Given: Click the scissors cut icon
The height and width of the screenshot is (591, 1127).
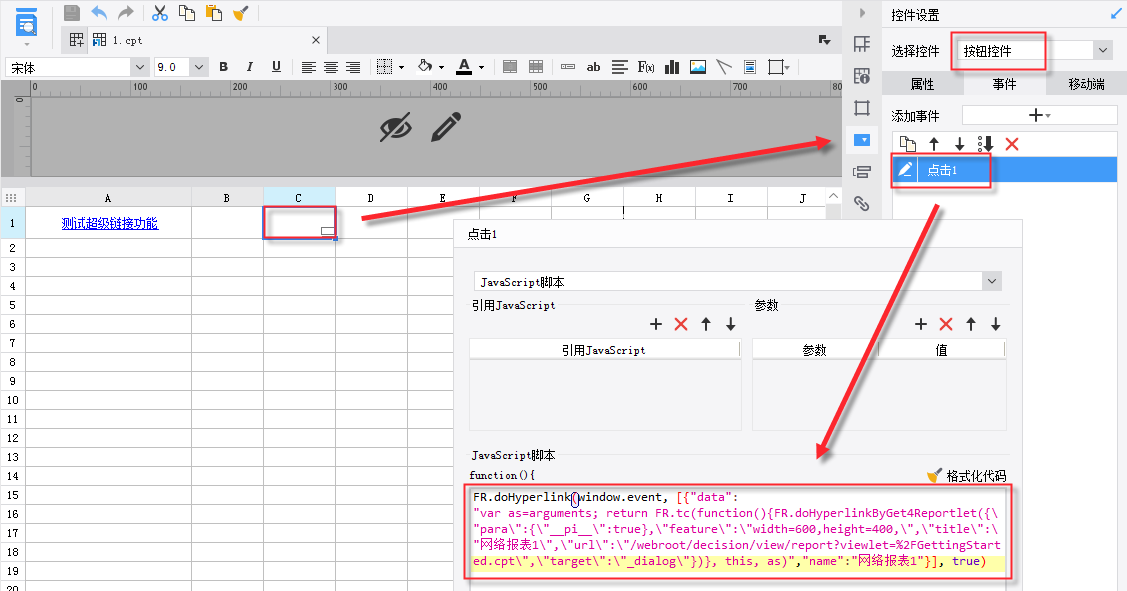Looking at the screenshot, I should pyautogui.click(x=160, y=12).
